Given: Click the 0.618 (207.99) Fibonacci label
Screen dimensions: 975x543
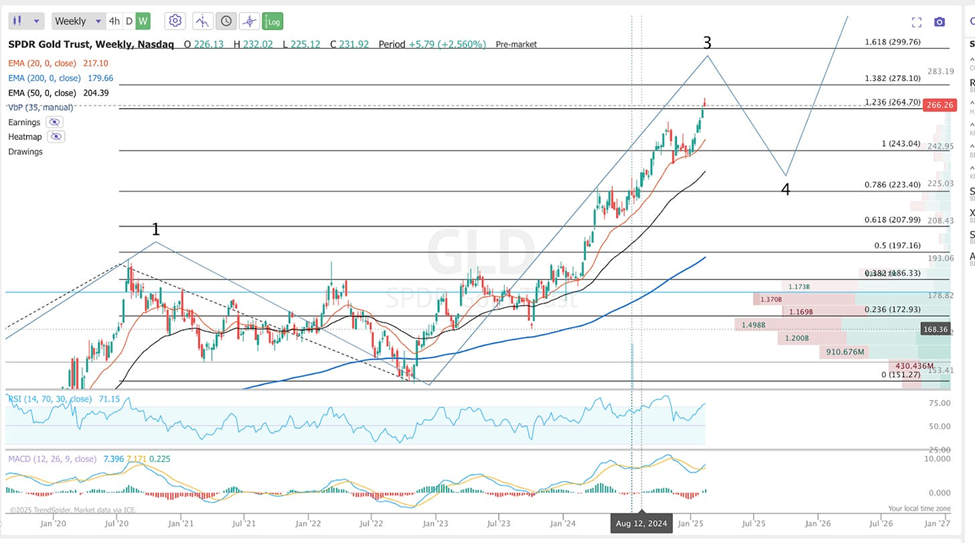Looking at the screenshot, I should [x=892, y=220].
